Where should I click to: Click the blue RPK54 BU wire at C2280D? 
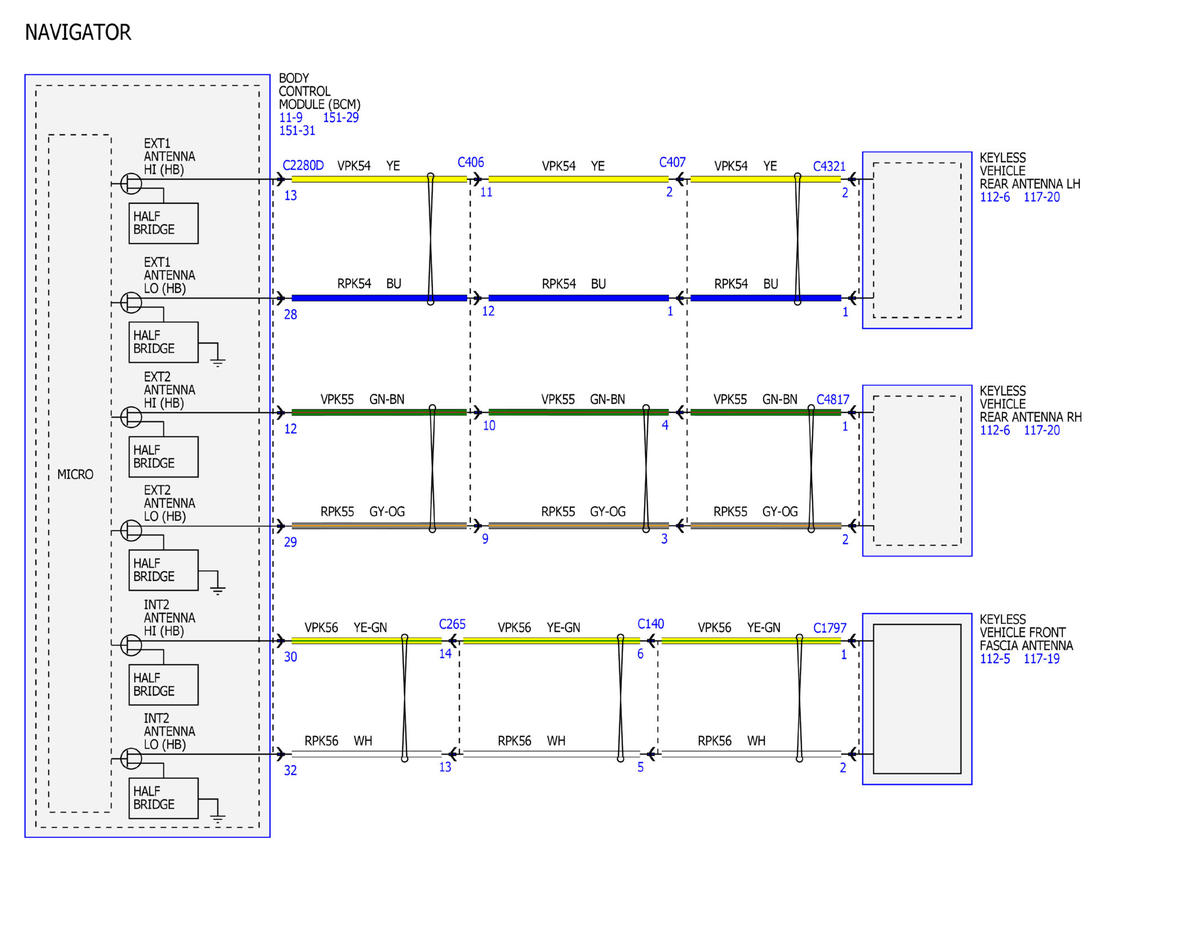click(x=379, y=297)
